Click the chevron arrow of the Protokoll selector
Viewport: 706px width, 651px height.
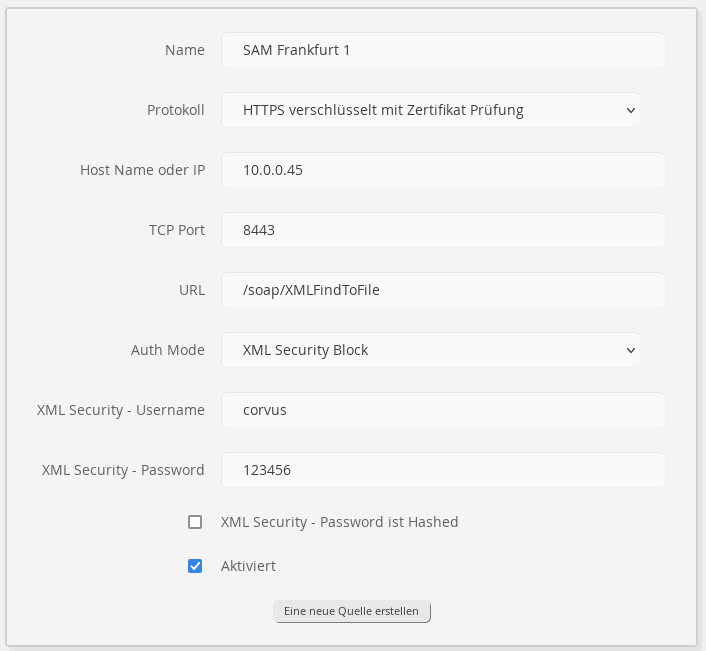pyautogui.click(x=630, y=110)
